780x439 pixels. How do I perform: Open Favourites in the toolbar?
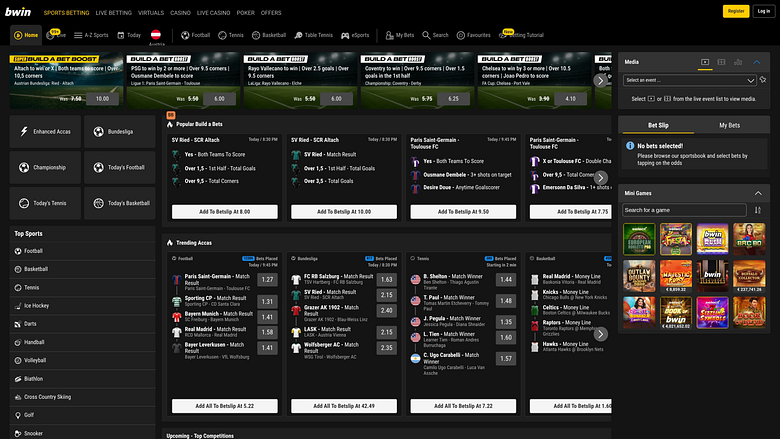click(474, 35)
